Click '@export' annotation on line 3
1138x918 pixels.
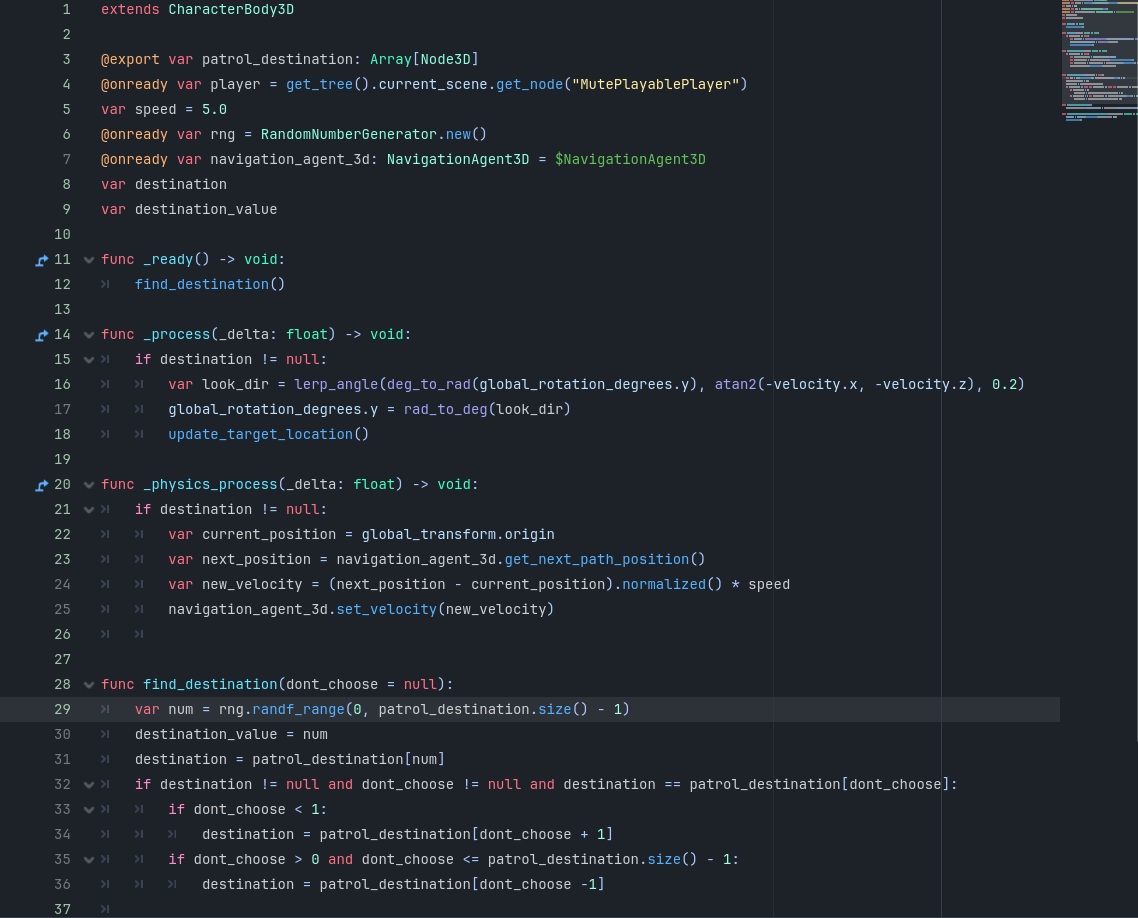click(x=130, y=60)
